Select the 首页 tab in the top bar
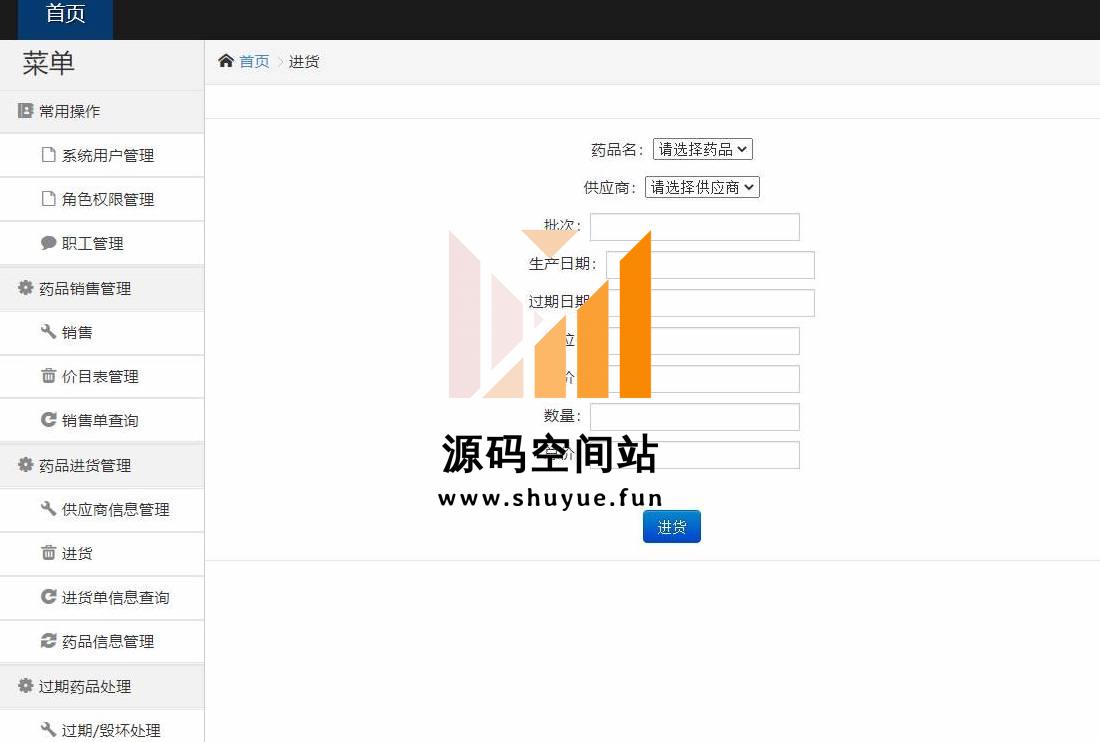The width and height of the screenshot is (1100, 742). 66,14
